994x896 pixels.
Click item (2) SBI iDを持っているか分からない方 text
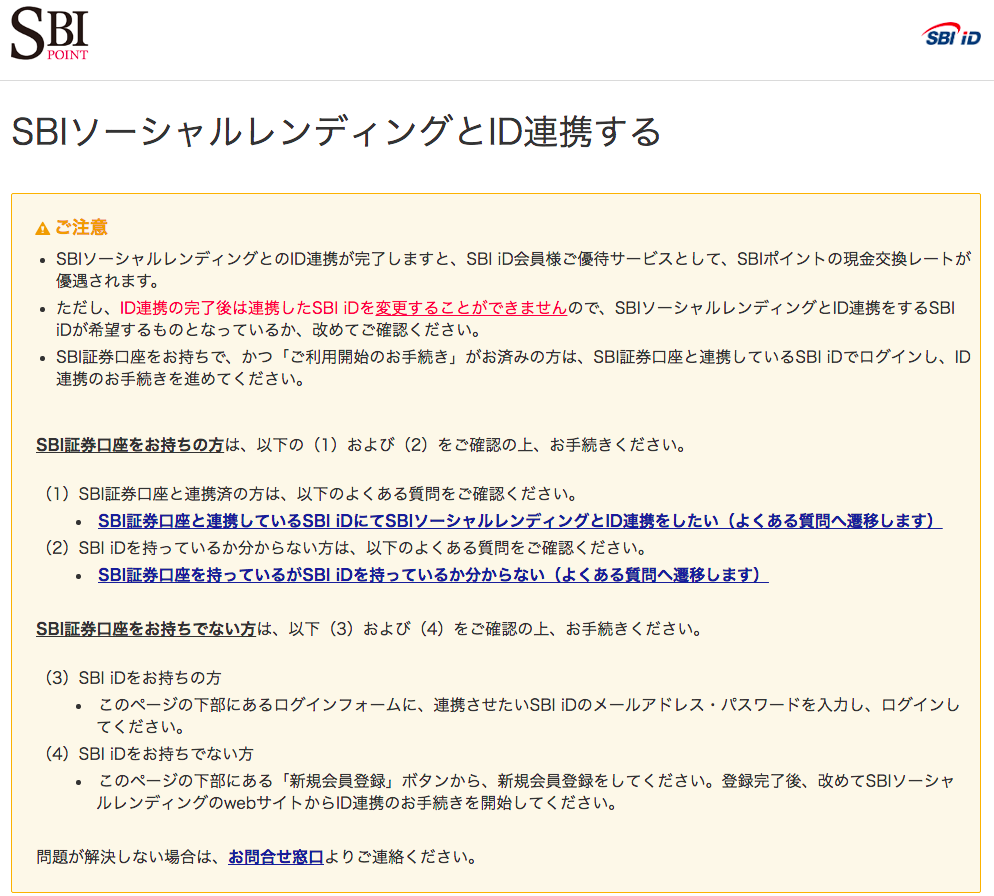click(x=345, y=548)
